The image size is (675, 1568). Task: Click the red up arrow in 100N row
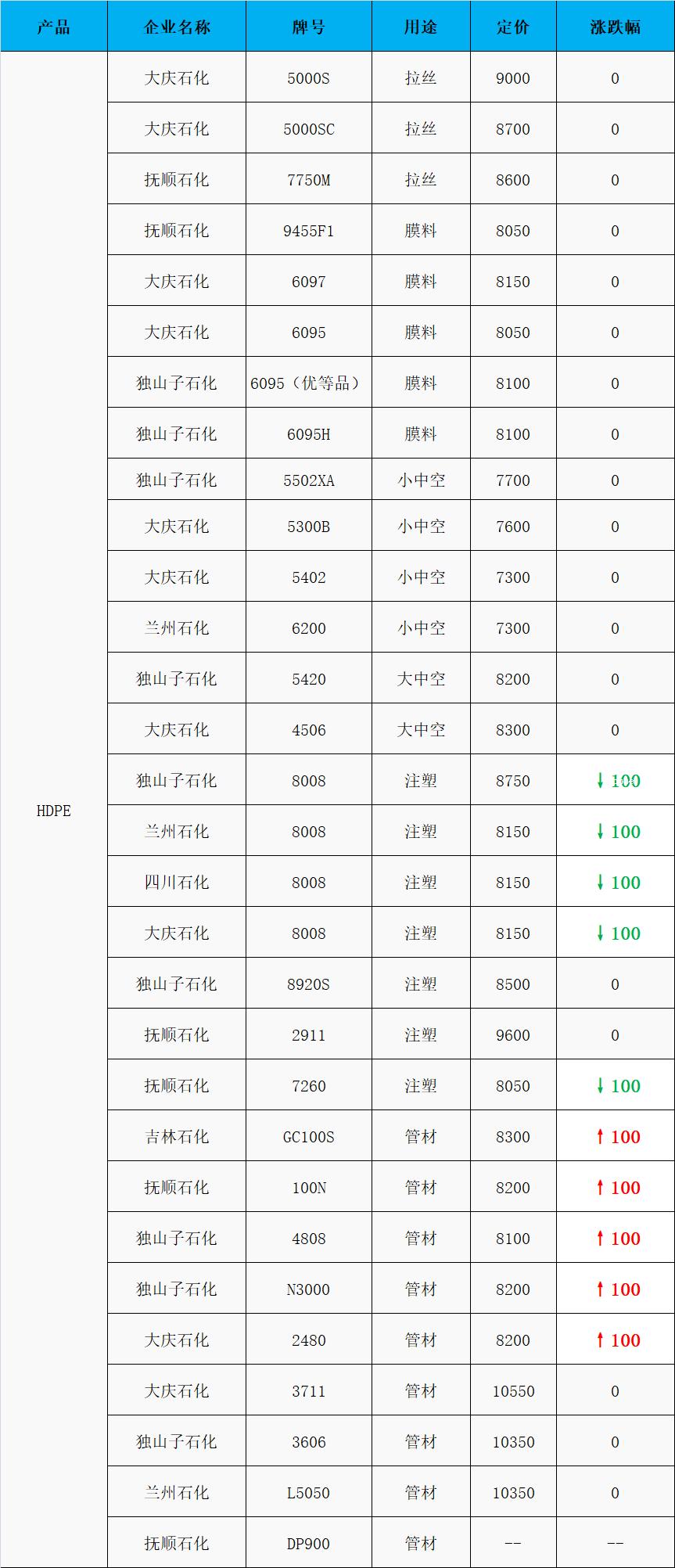pyautogui.click(x=600, y=1187)
